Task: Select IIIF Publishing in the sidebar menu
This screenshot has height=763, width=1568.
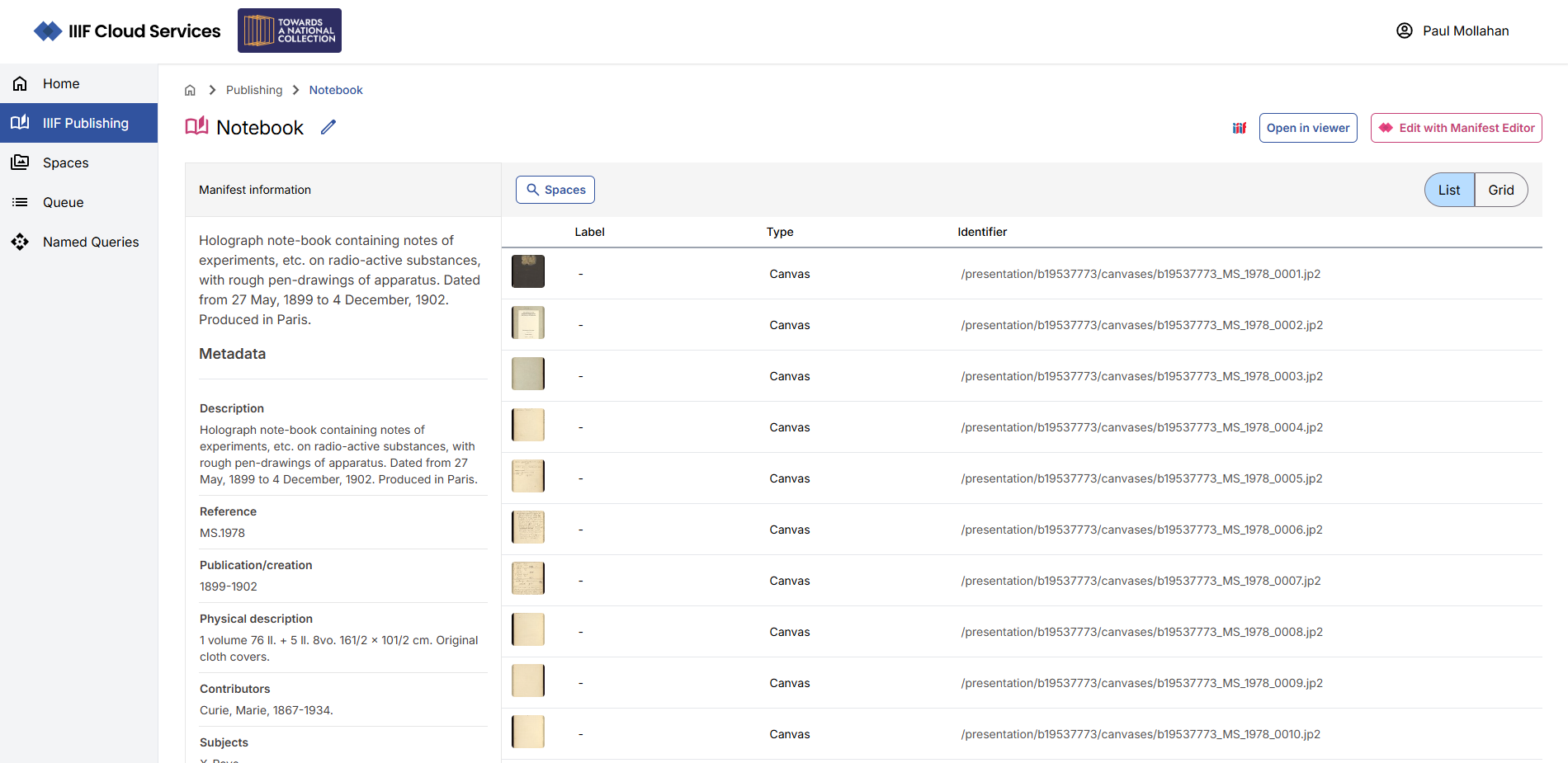Action: 85,122
